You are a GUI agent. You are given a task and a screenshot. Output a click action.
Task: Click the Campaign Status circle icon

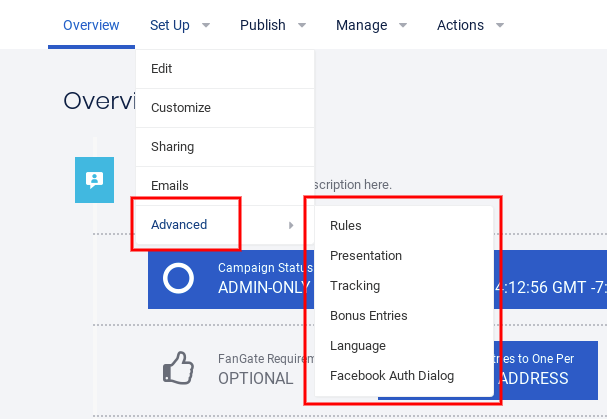pyautogui.click(x=178, y=278)
